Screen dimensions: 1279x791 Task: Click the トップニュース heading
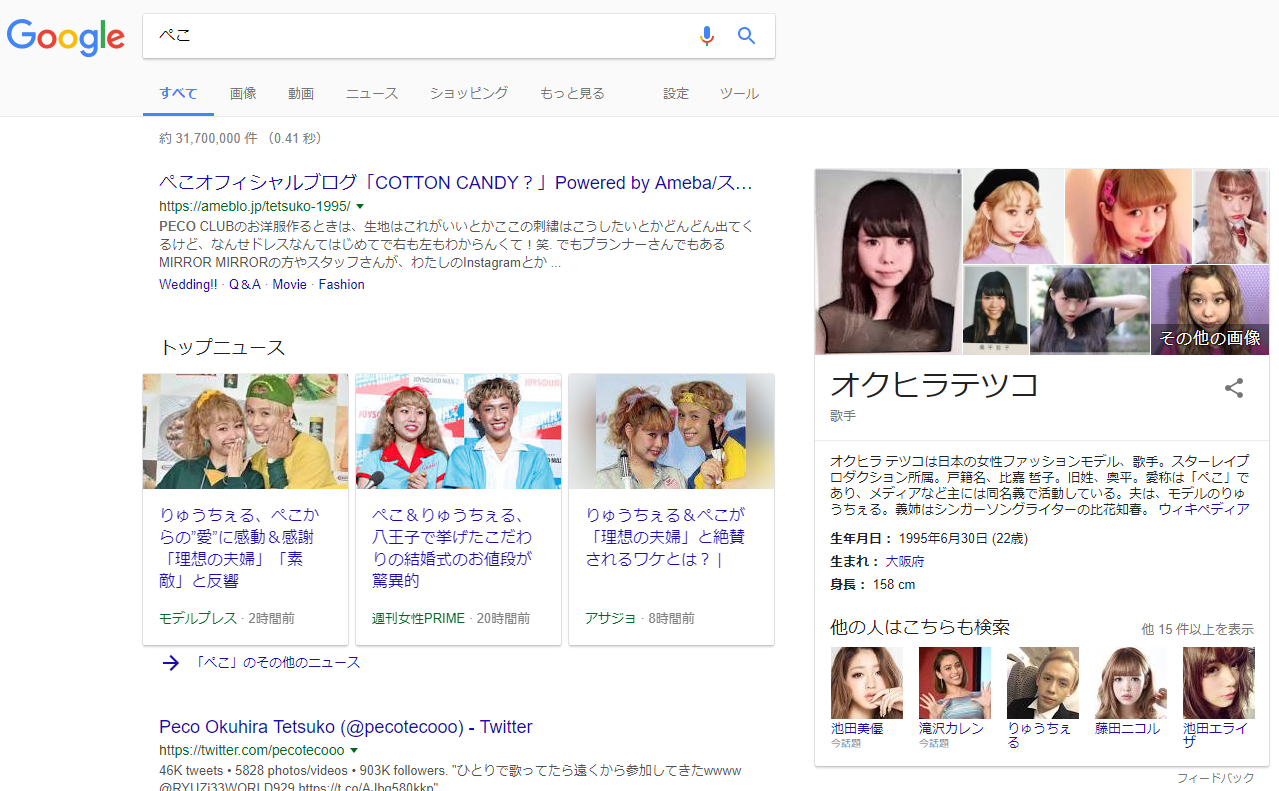coord(222,348)
